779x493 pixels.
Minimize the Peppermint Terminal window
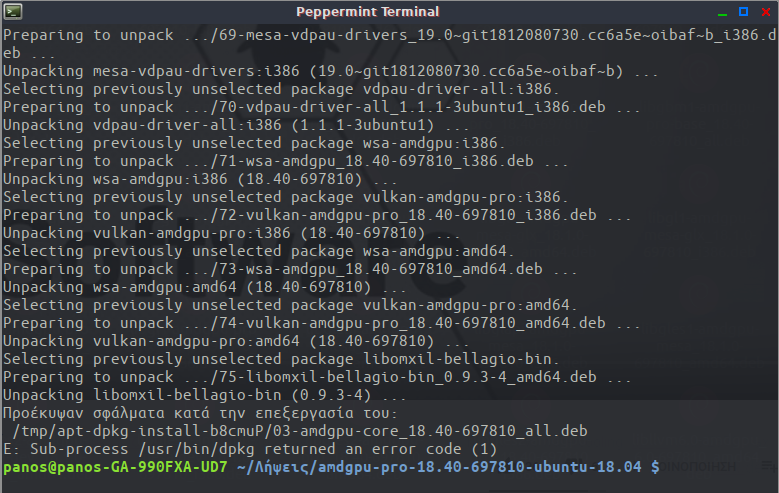pyautogui.click(x=723, y=12)
